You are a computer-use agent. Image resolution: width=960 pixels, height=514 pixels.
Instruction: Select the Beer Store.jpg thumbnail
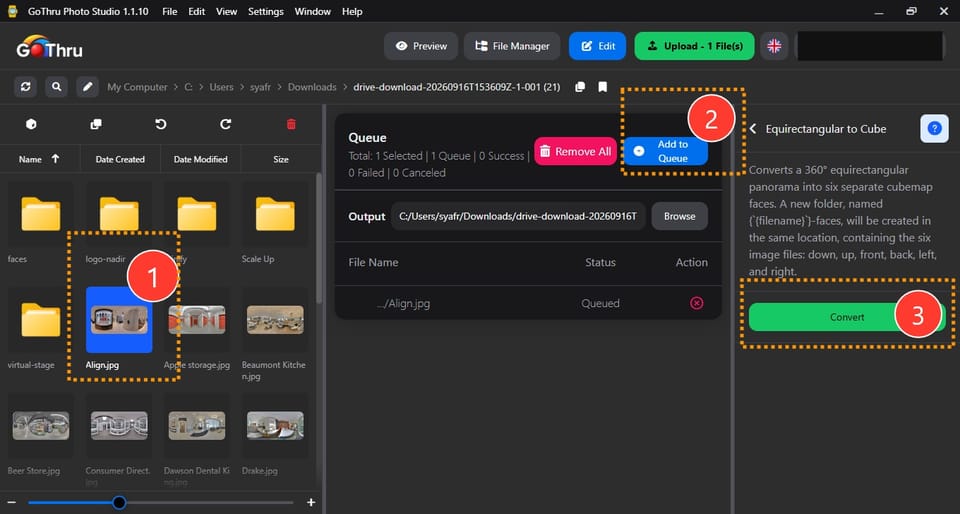tap(40, 426)
